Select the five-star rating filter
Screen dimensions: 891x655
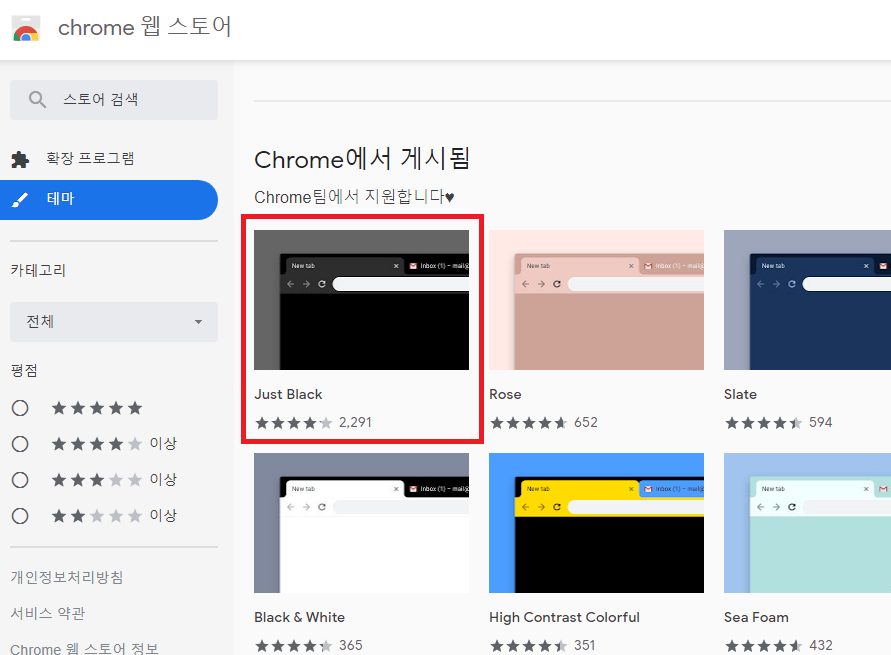(x=20, y=408)
